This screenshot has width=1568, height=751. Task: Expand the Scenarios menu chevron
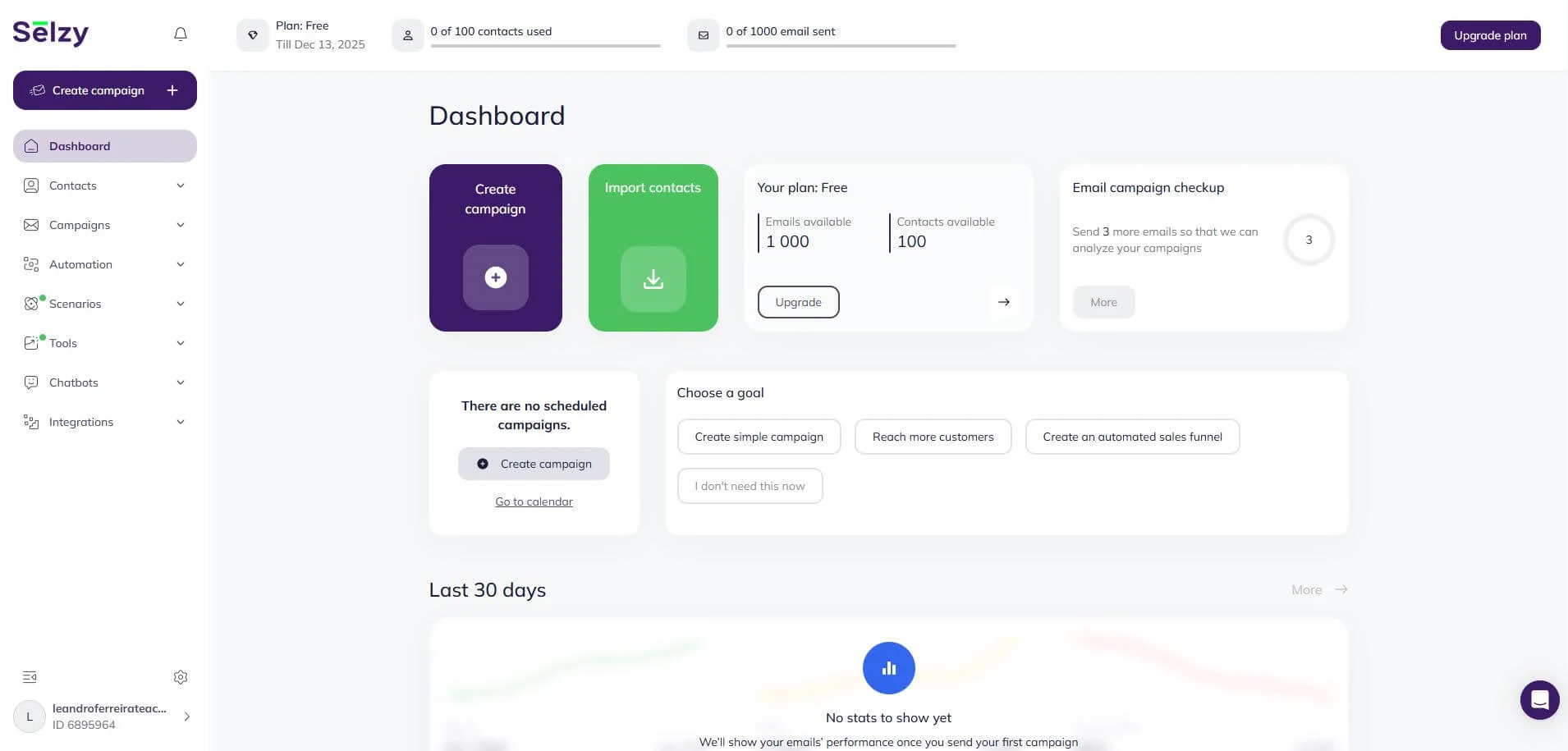point(181,304)
